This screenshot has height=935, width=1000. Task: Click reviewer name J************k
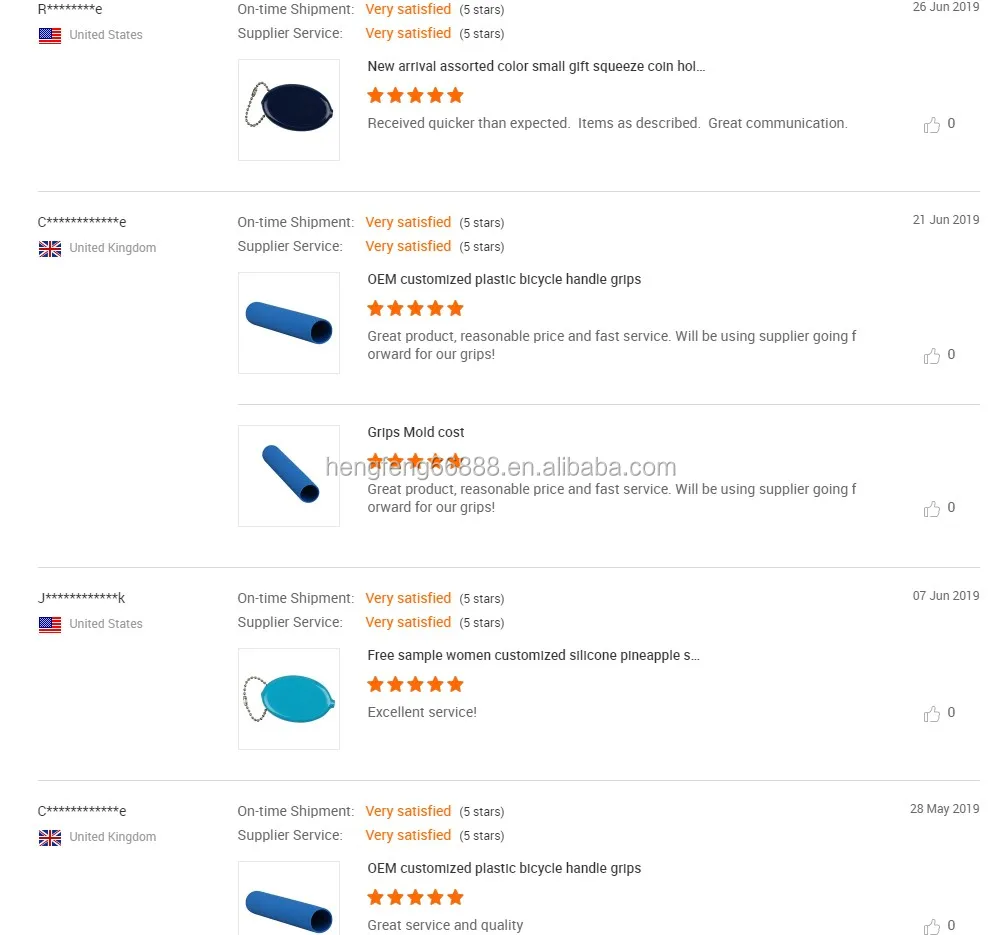click(81, 599)
